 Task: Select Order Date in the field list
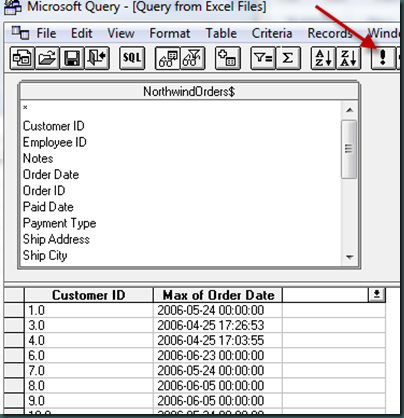tap(51, 174)
